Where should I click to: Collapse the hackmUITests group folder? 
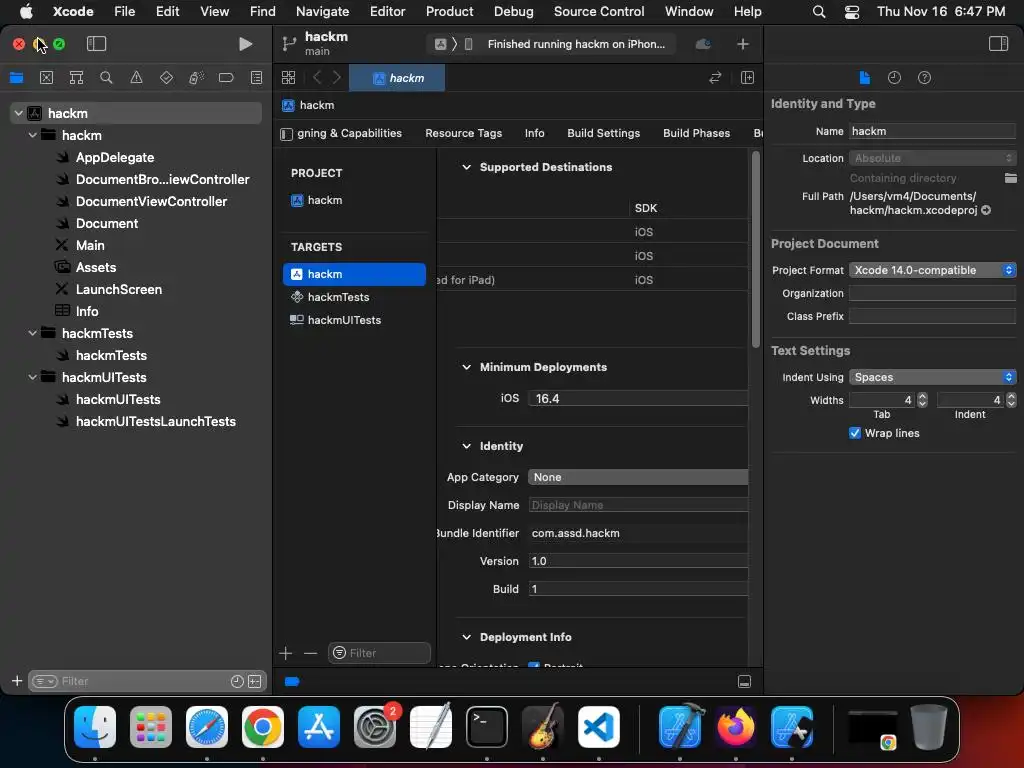click(33, 377)
